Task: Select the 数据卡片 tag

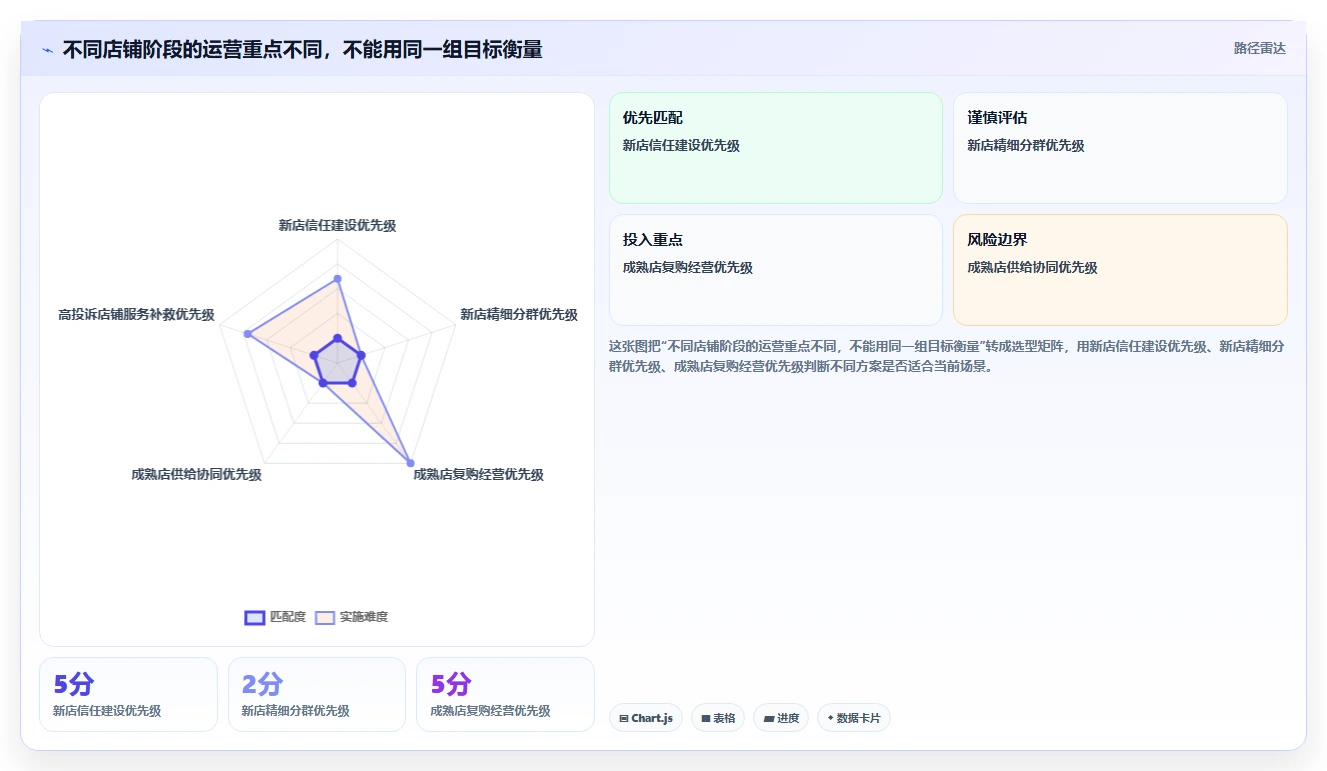Action: 854,718
